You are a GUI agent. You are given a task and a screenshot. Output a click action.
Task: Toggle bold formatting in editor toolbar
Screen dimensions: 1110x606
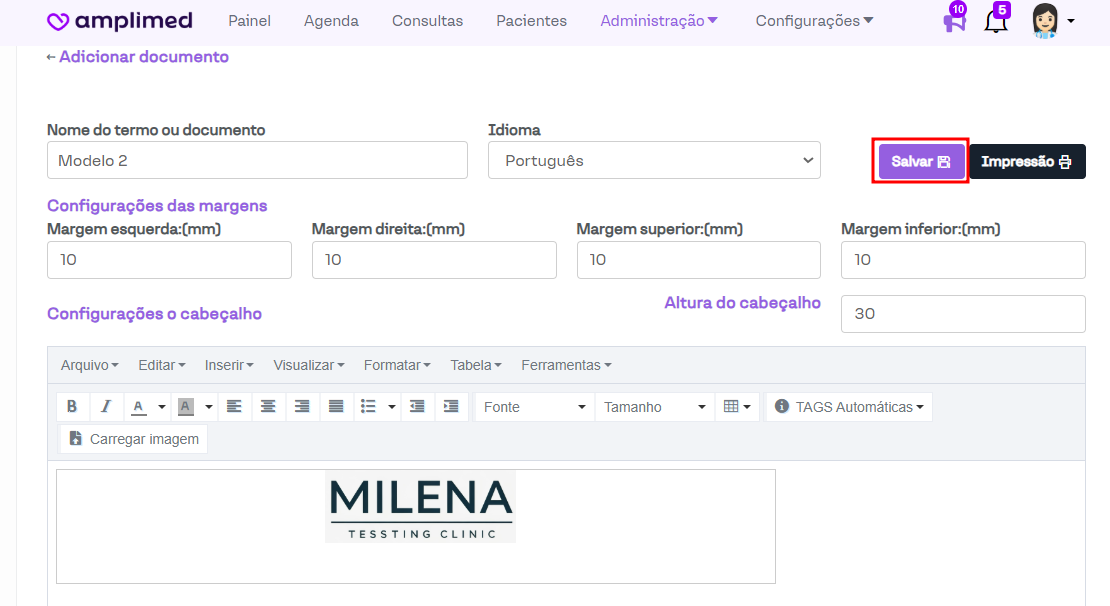coord(72,407)
